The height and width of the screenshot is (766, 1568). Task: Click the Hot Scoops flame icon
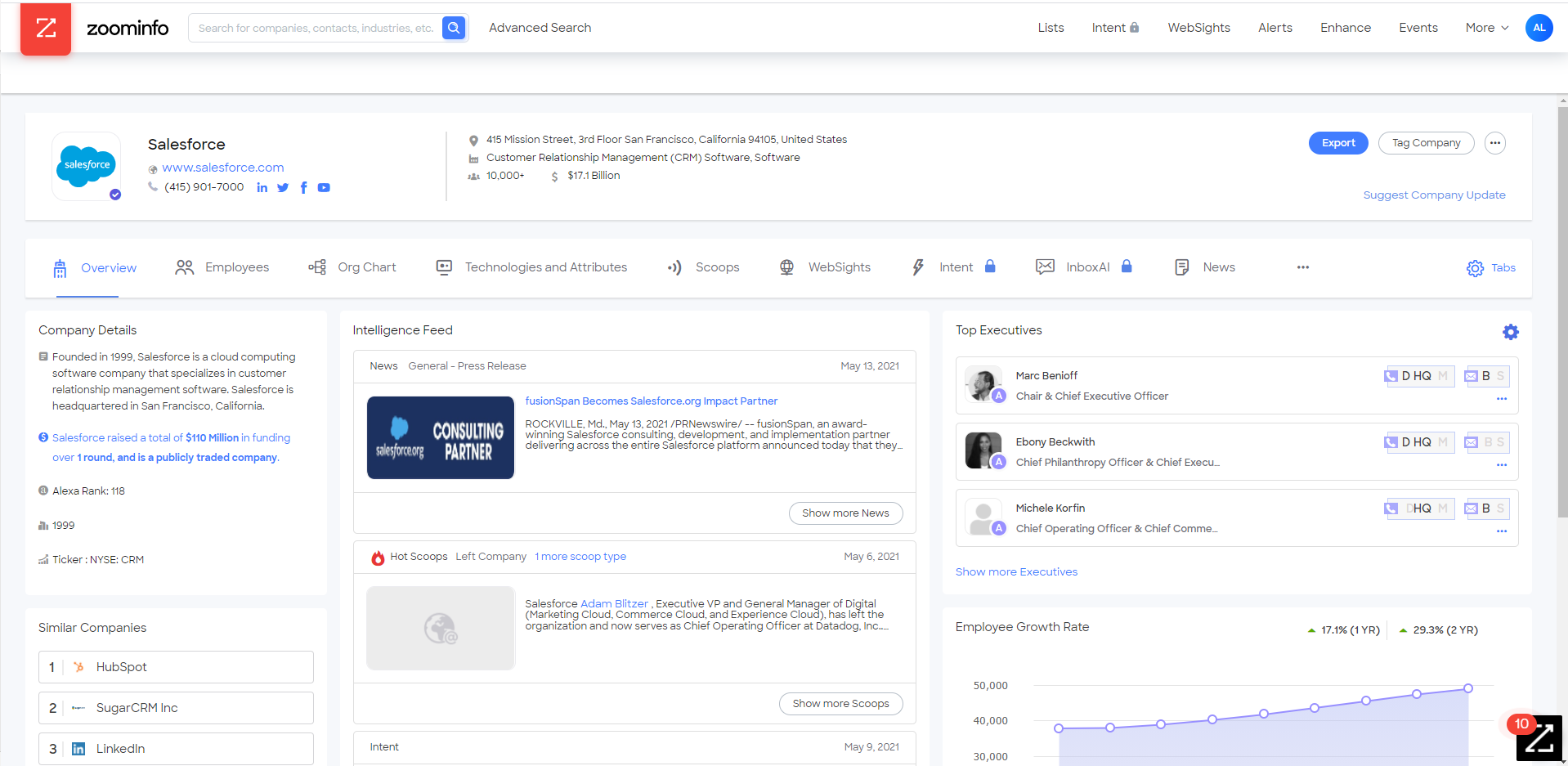(378, 558)
